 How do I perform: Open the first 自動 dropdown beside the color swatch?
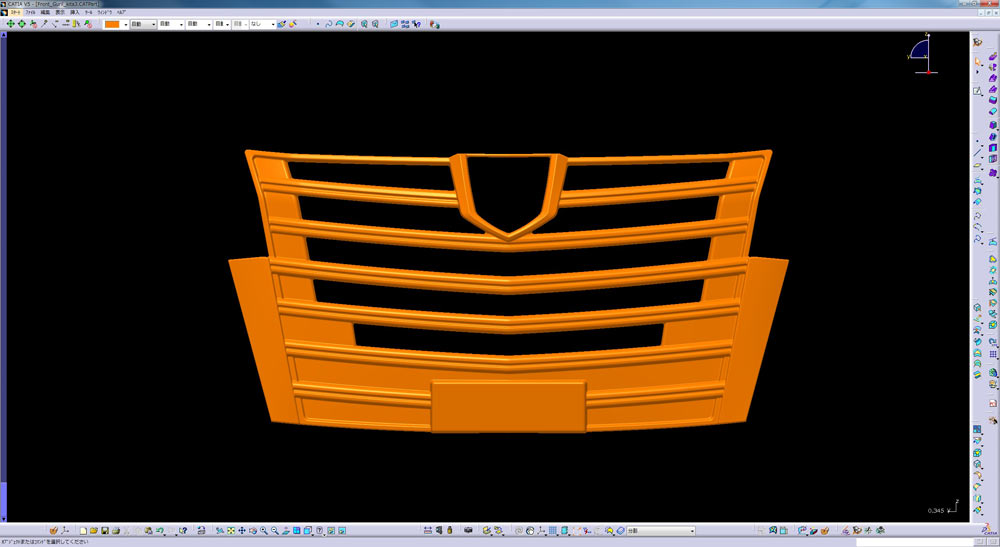pyautogui.click(x=143, y=24)
